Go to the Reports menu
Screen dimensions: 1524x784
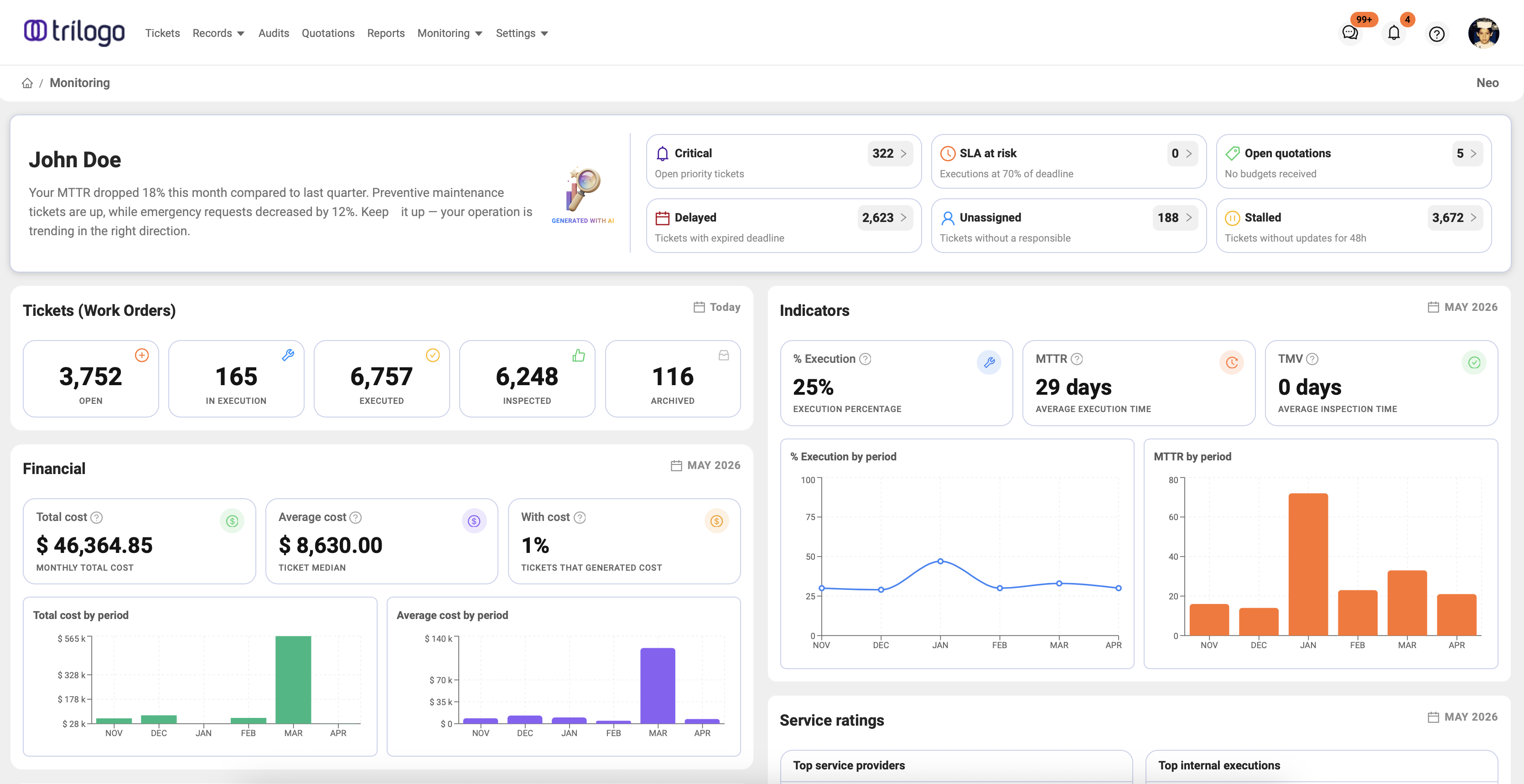386,33
